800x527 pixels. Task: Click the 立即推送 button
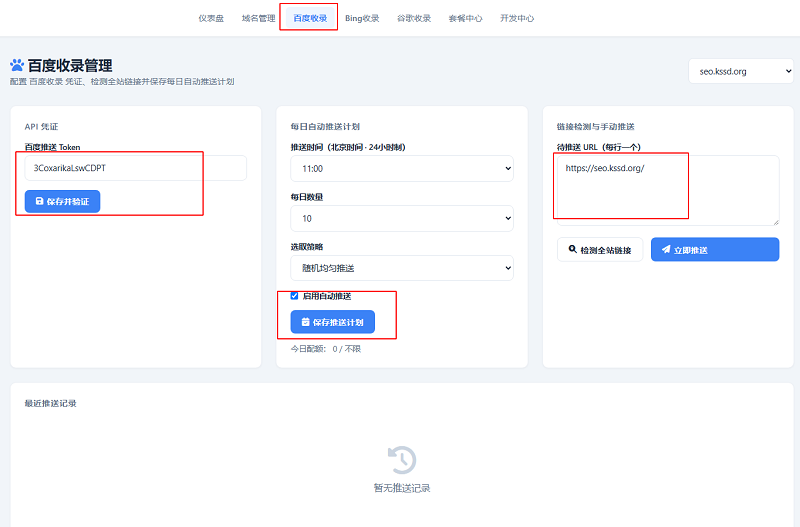click(x=715, y=249)
